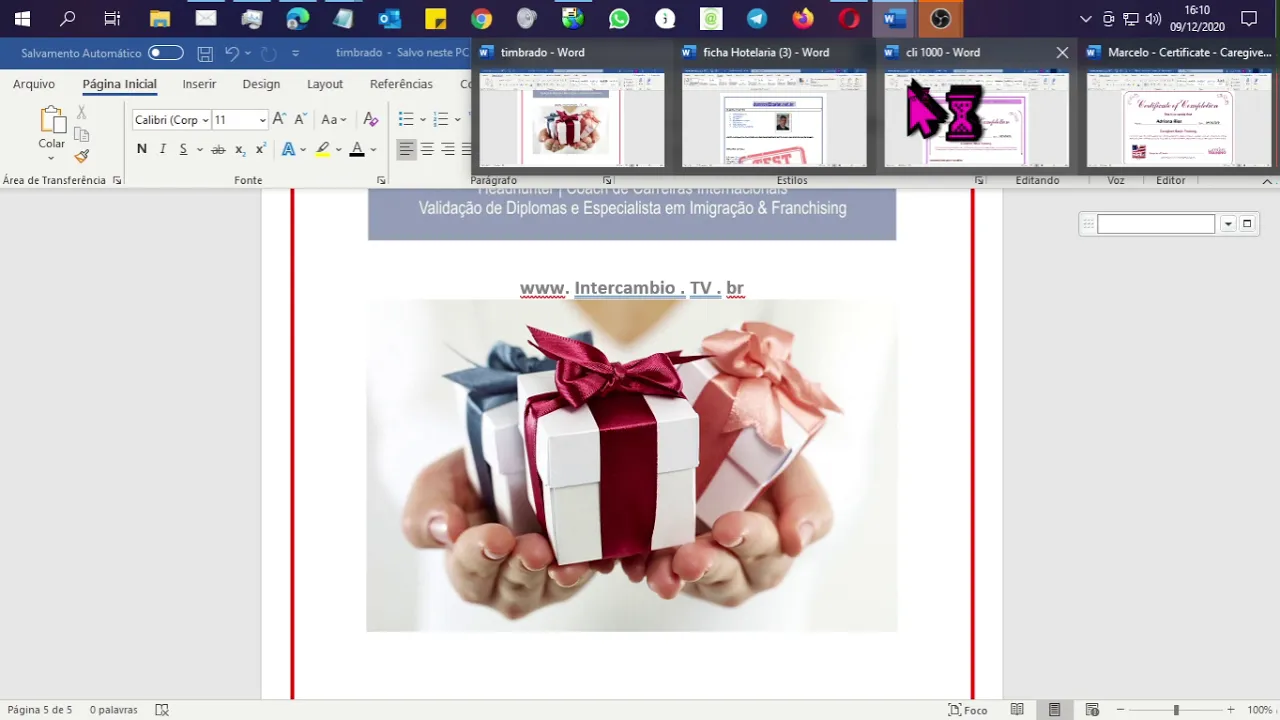Open the Referências tab
The image size is (1280, 720).
click(401, 84)
